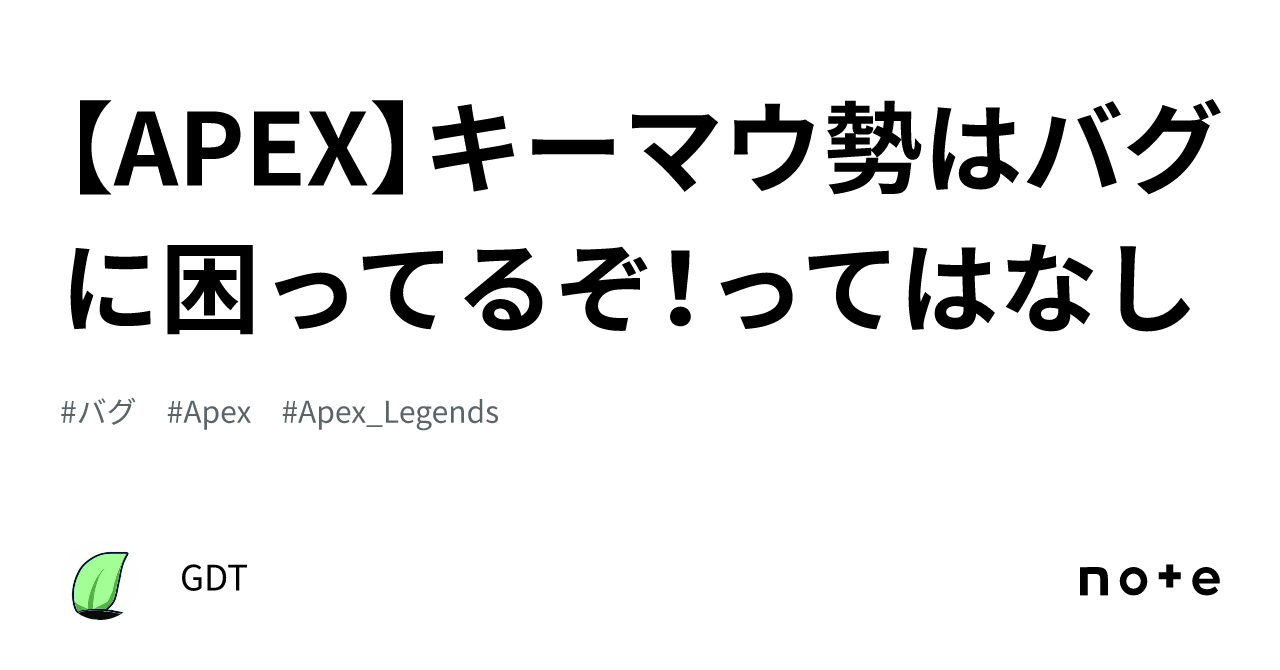Open the note logo
The image size is (1280, 670).
click(x=1149, y=580)
